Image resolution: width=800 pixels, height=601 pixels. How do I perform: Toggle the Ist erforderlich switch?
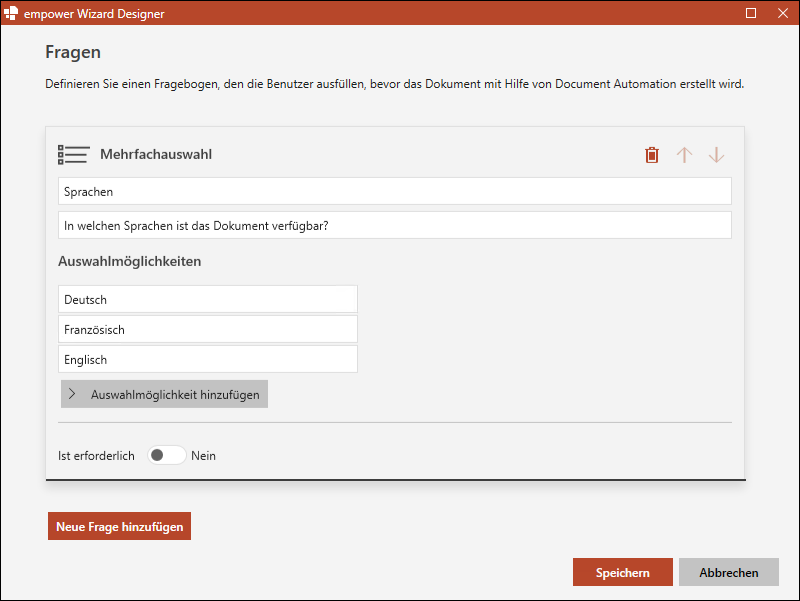point(166,455)
